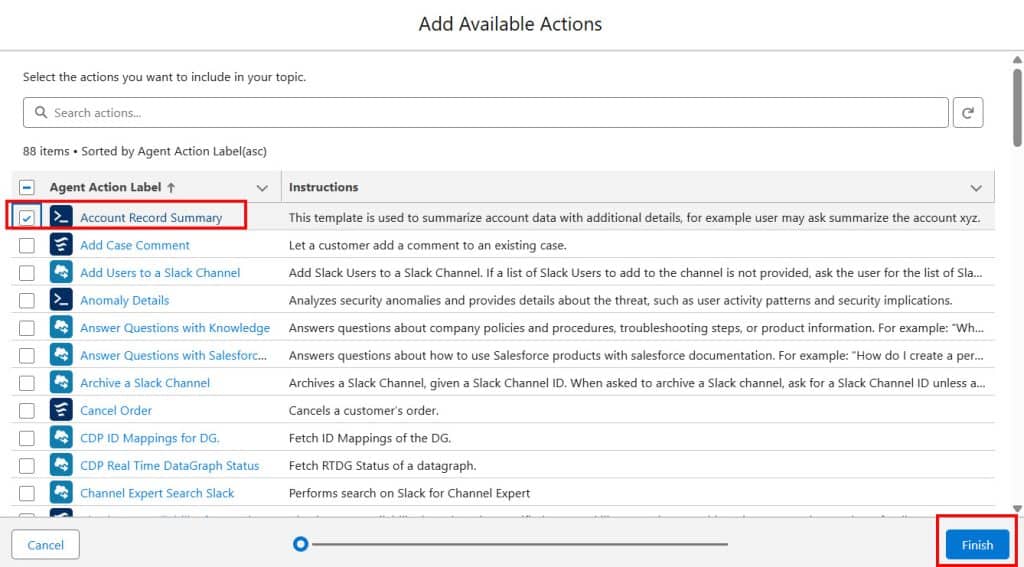Image resolution: width=1024 pixels, height=567 pixels.
Task: Check the Anomaly Details checkbox
Action: (x=26, y=300)
